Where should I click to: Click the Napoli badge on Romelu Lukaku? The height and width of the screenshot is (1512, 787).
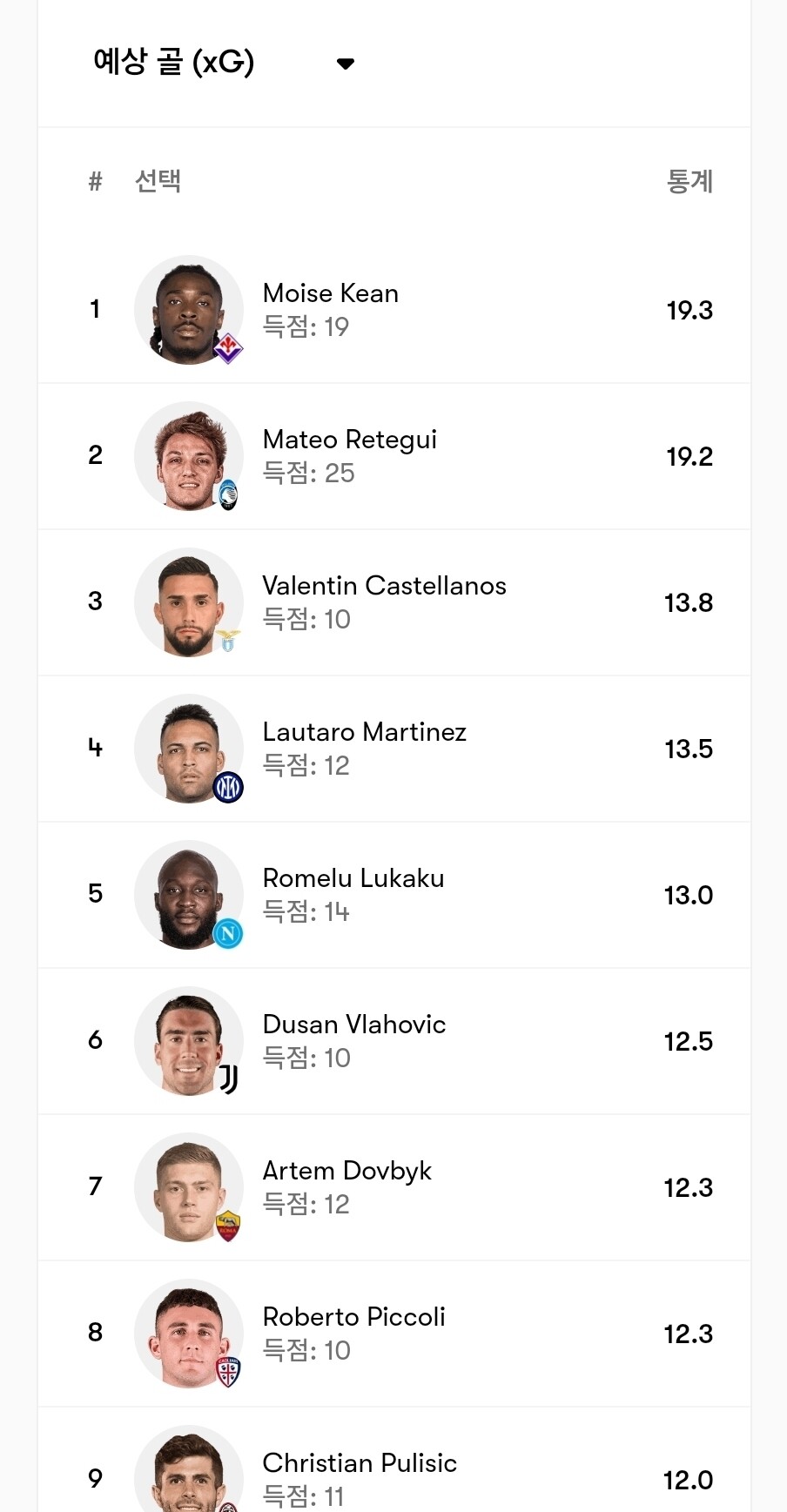pyautogui.click(x=228, y=934)
